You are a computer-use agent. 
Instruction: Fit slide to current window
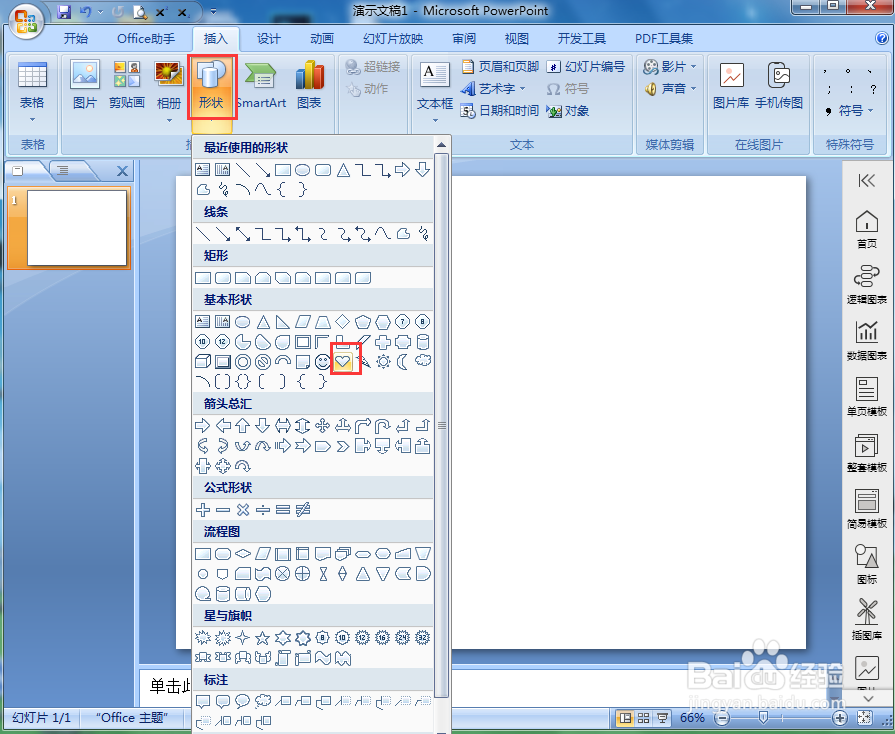point(864,718)
